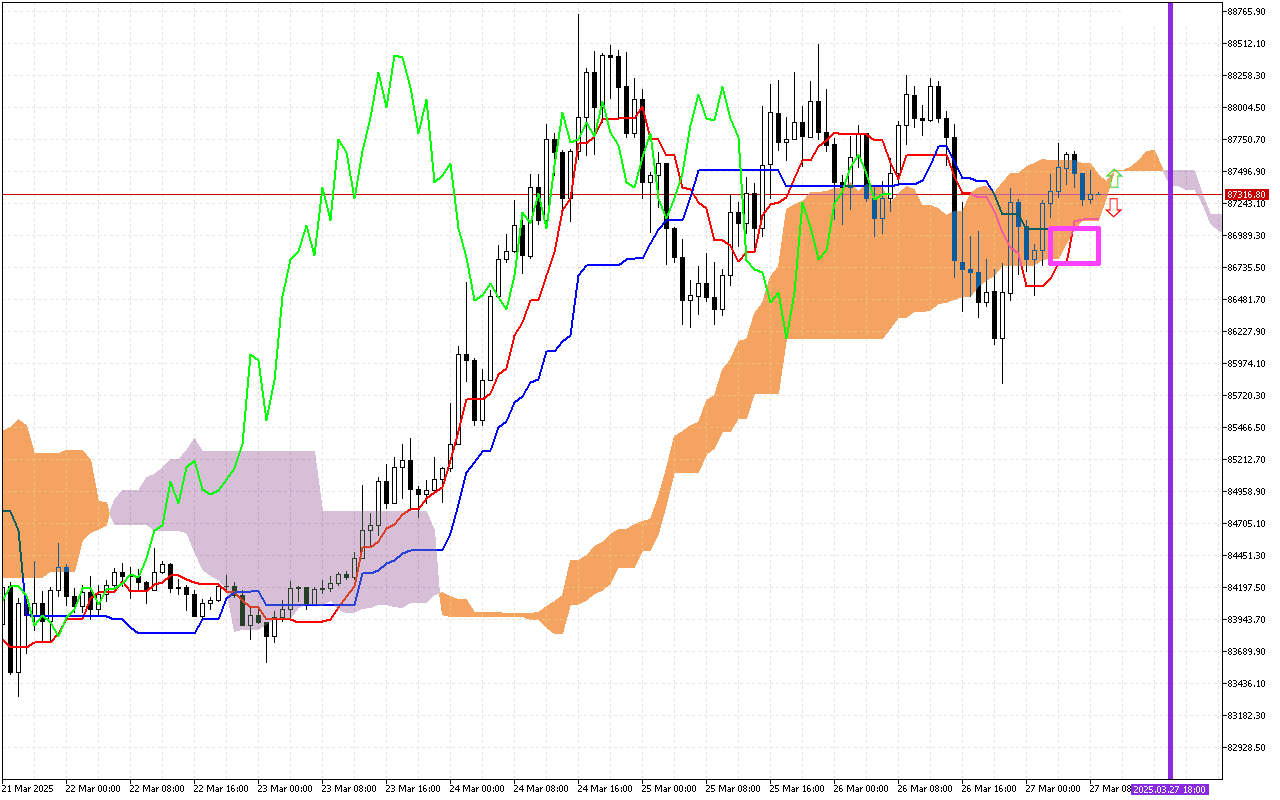Click price axis value 84451.30

tap(1246, 556)
